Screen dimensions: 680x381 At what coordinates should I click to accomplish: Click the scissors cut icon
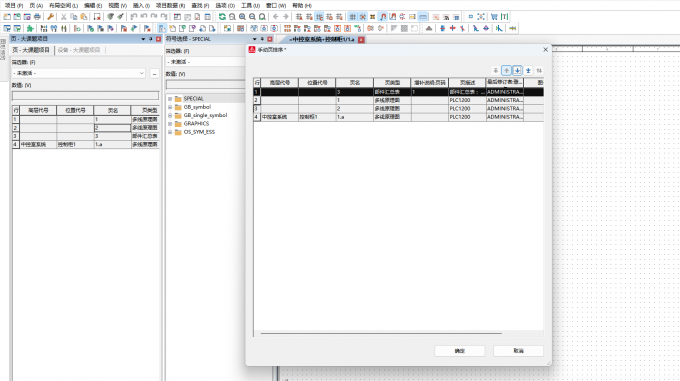[64, 17]
